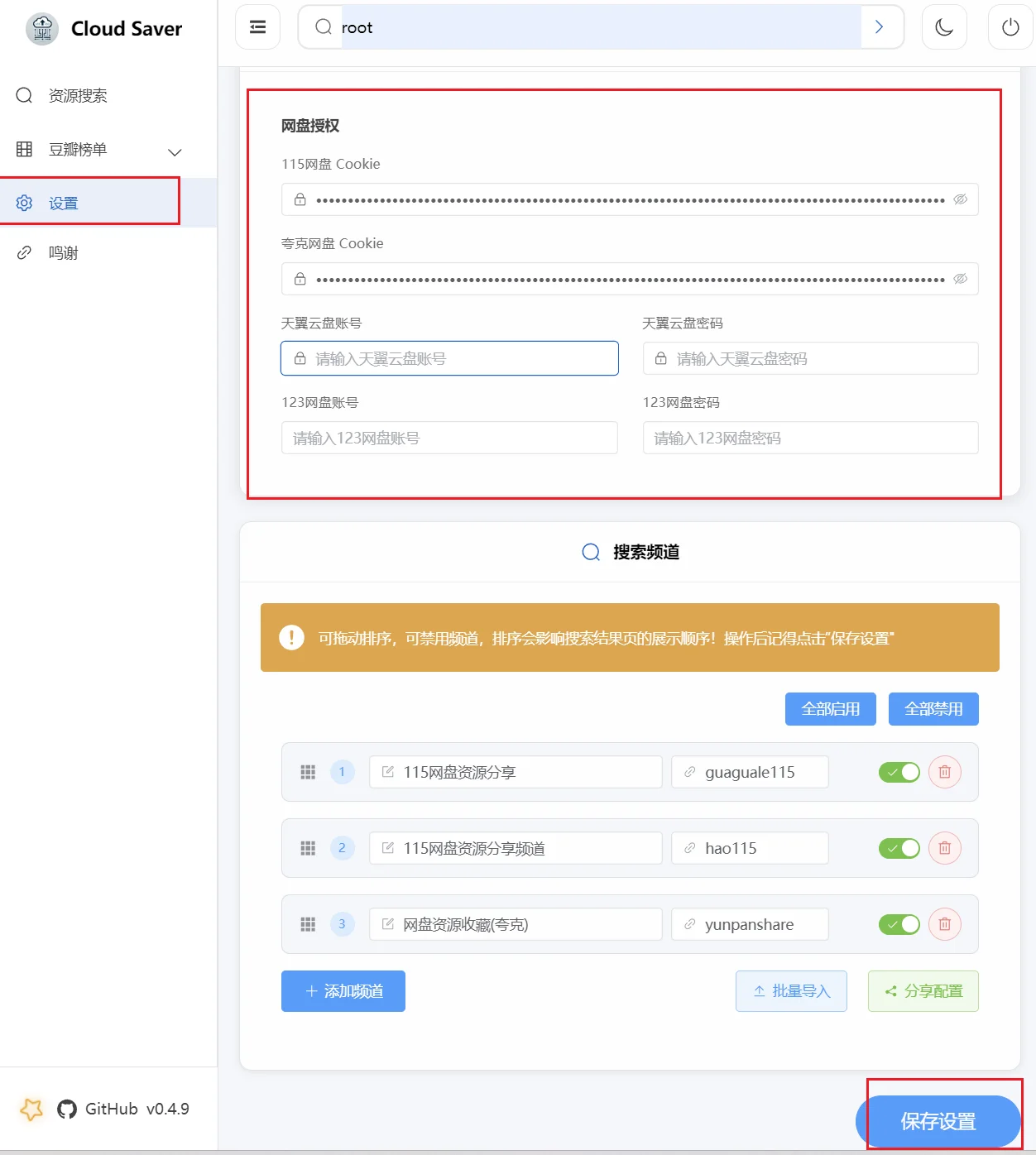1036x1155 pixels.
Task: Disable the yunpanshare channel switch
Action: [899, 924]
